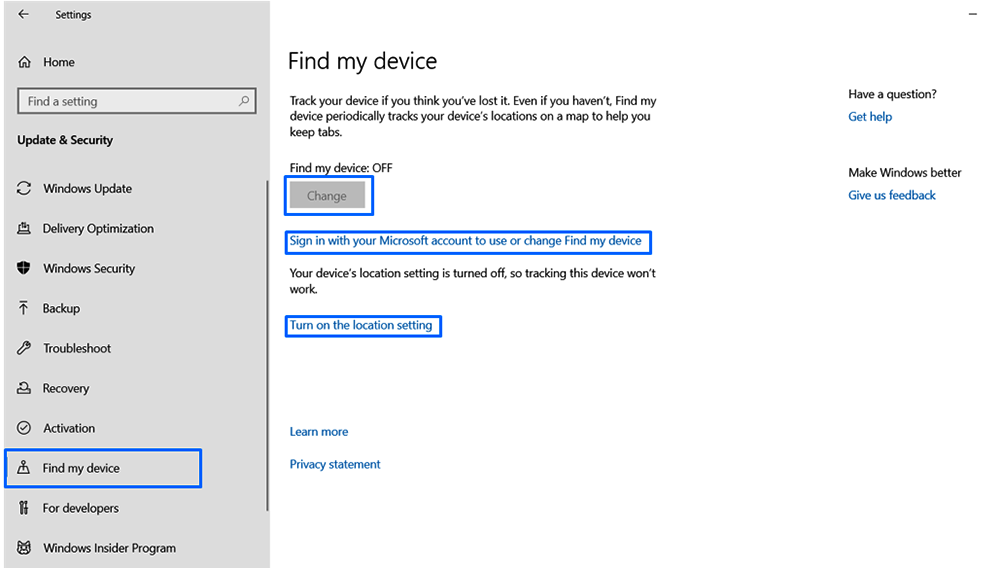1000x568 pixels.
Task: Select Find my device in sidebar
Action: [x=103, y=469]
